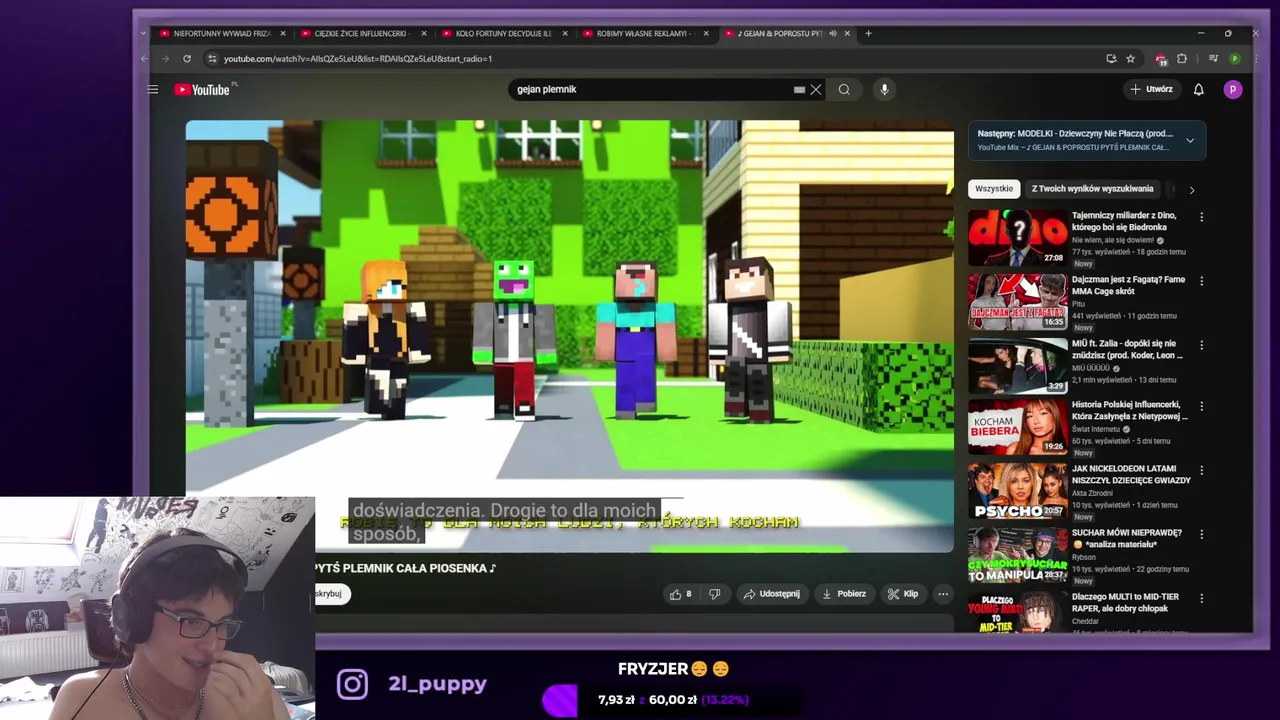Image resolution: width=1280 pixels, height=720 pixels.
Task: Open options for Historia Polskiej Influencerki video
Action: tap(1201, 407)
